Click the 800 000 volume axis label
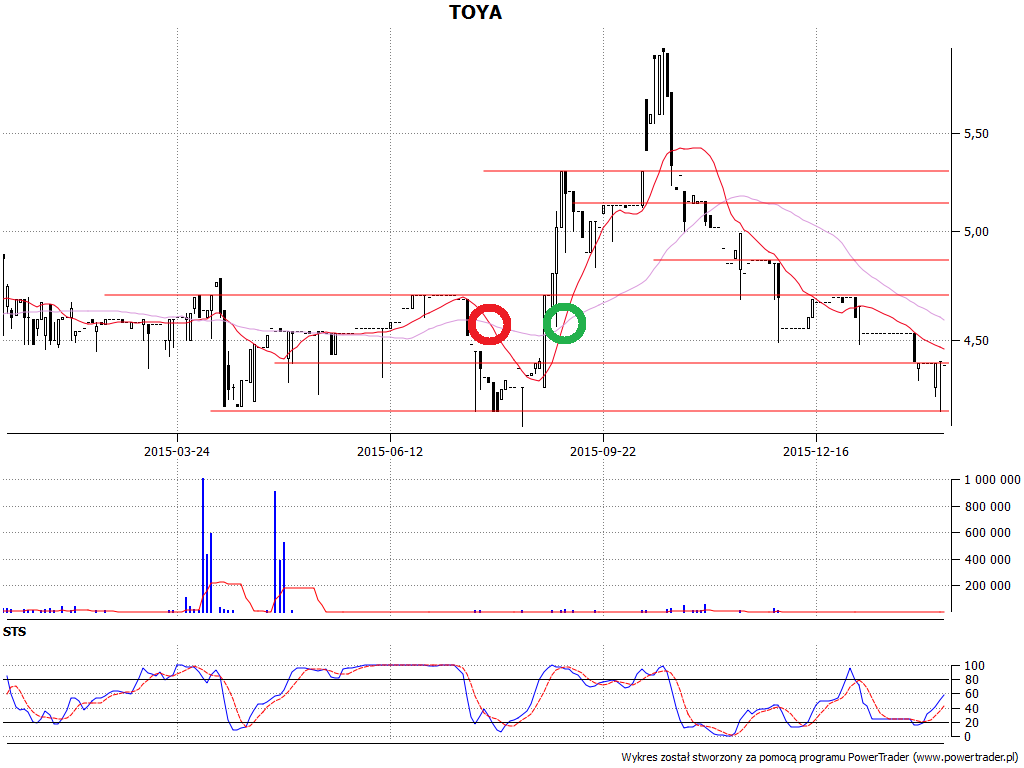The width and height of the screenshot is (1024, 768). click(x=987, y=507)
